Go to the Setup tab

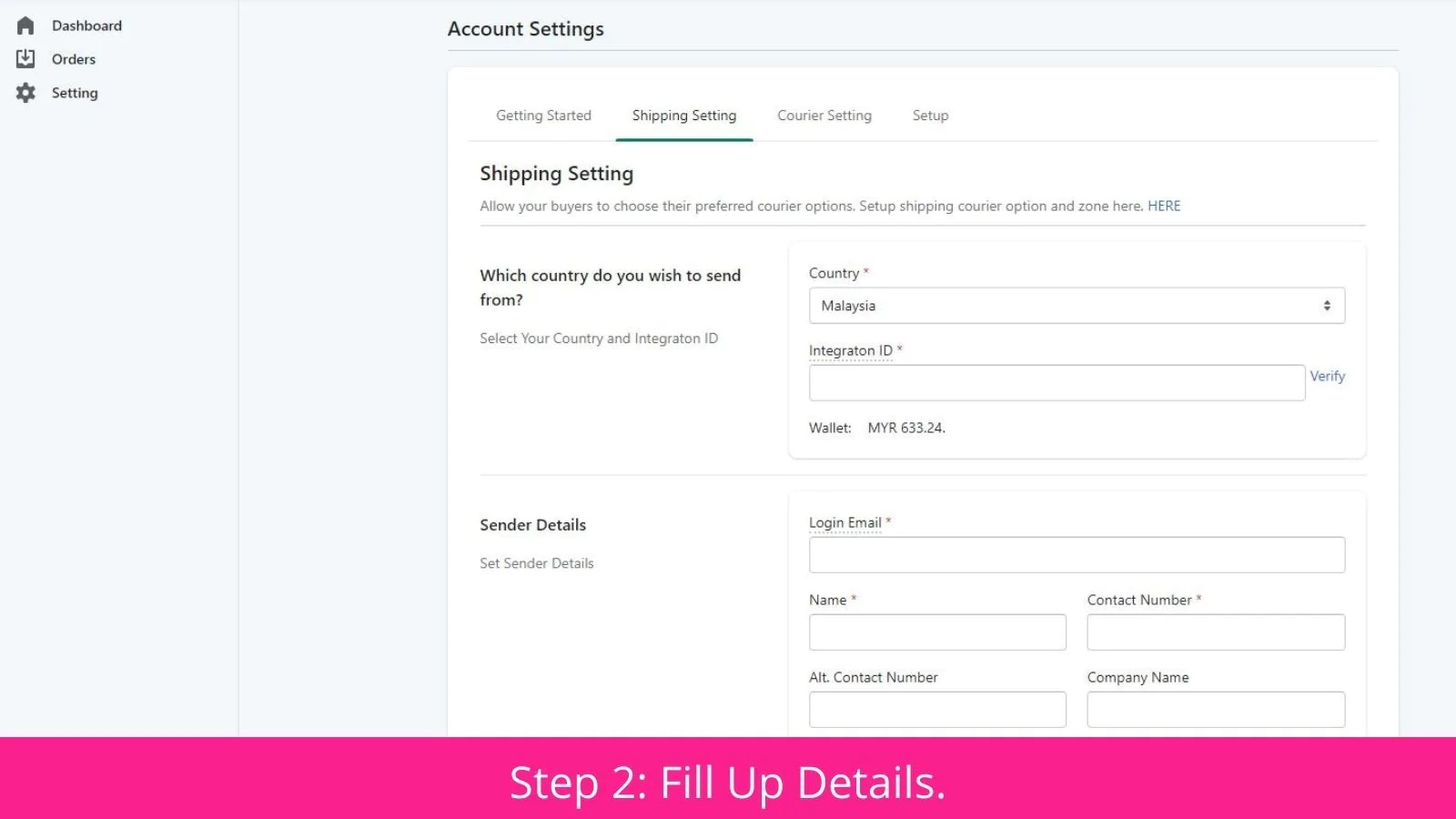coord(930,116)
